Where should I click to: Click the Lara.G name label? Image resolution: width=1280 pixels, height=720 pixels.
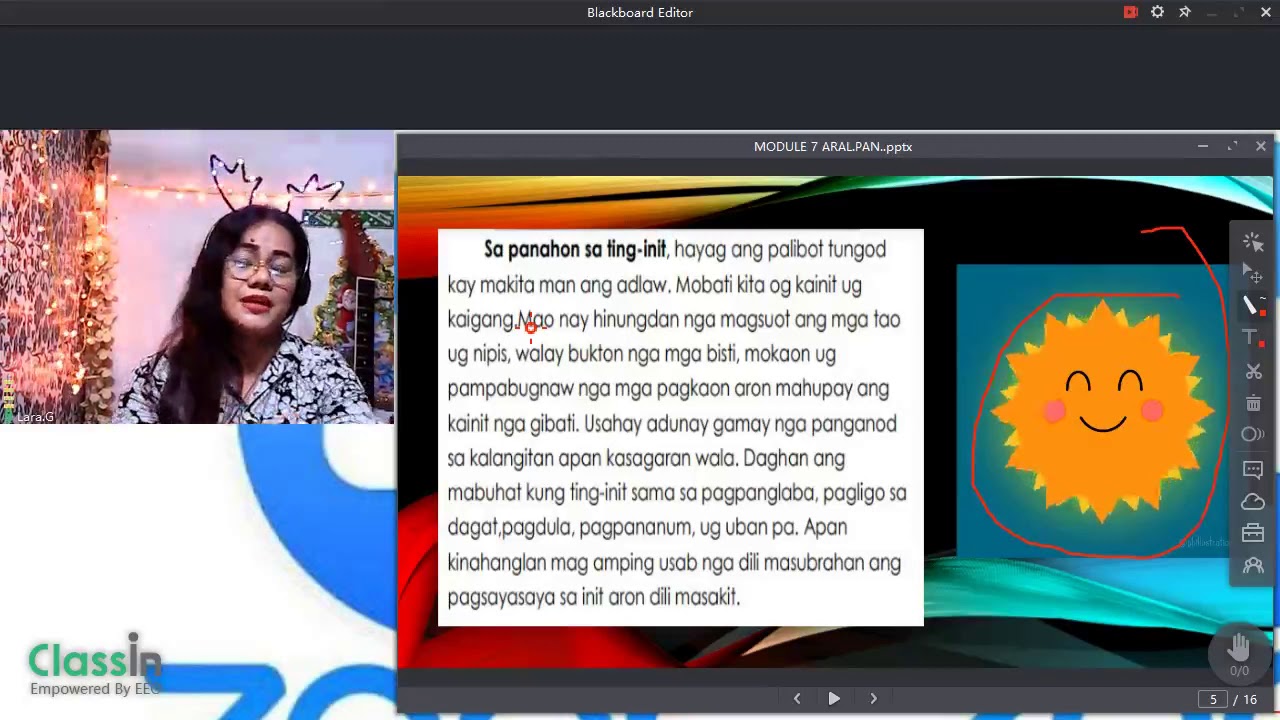tap(34, 417)
